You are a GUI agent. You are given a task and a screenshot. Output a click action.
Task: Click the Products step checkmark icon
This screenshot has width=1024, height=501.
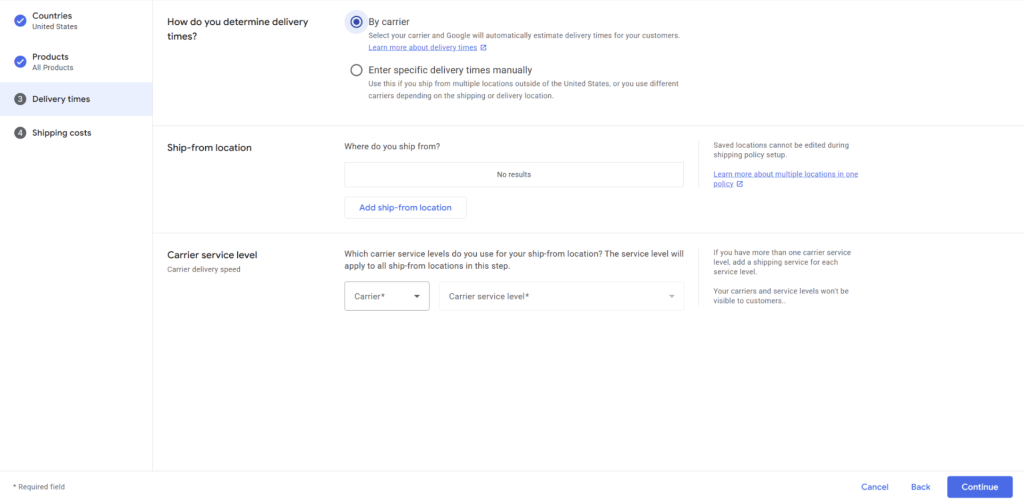click(x=20, y=61)
